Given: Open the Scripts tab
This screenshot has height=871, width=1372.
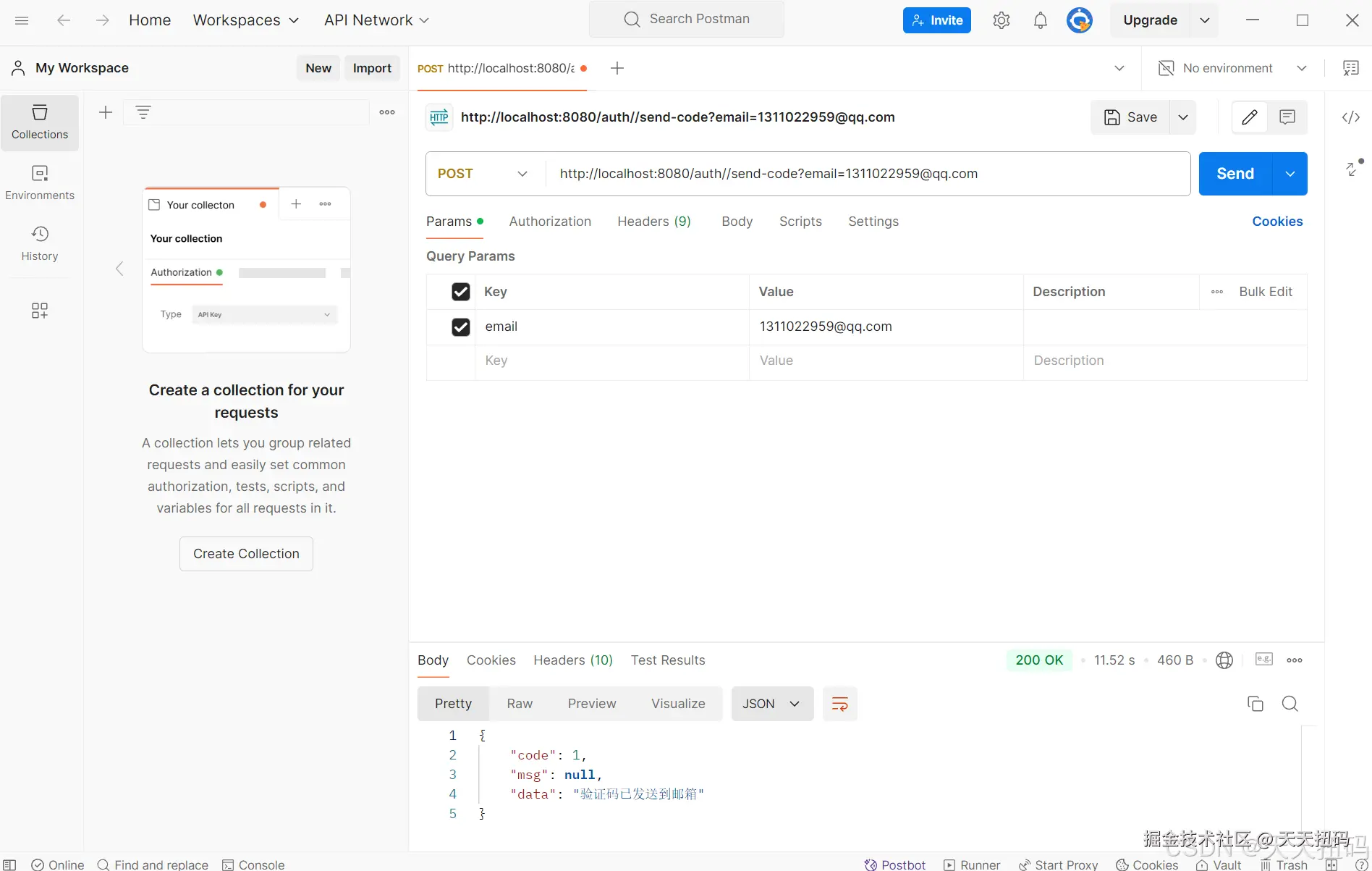Looking at the screenshot, I should pos(800,222).
